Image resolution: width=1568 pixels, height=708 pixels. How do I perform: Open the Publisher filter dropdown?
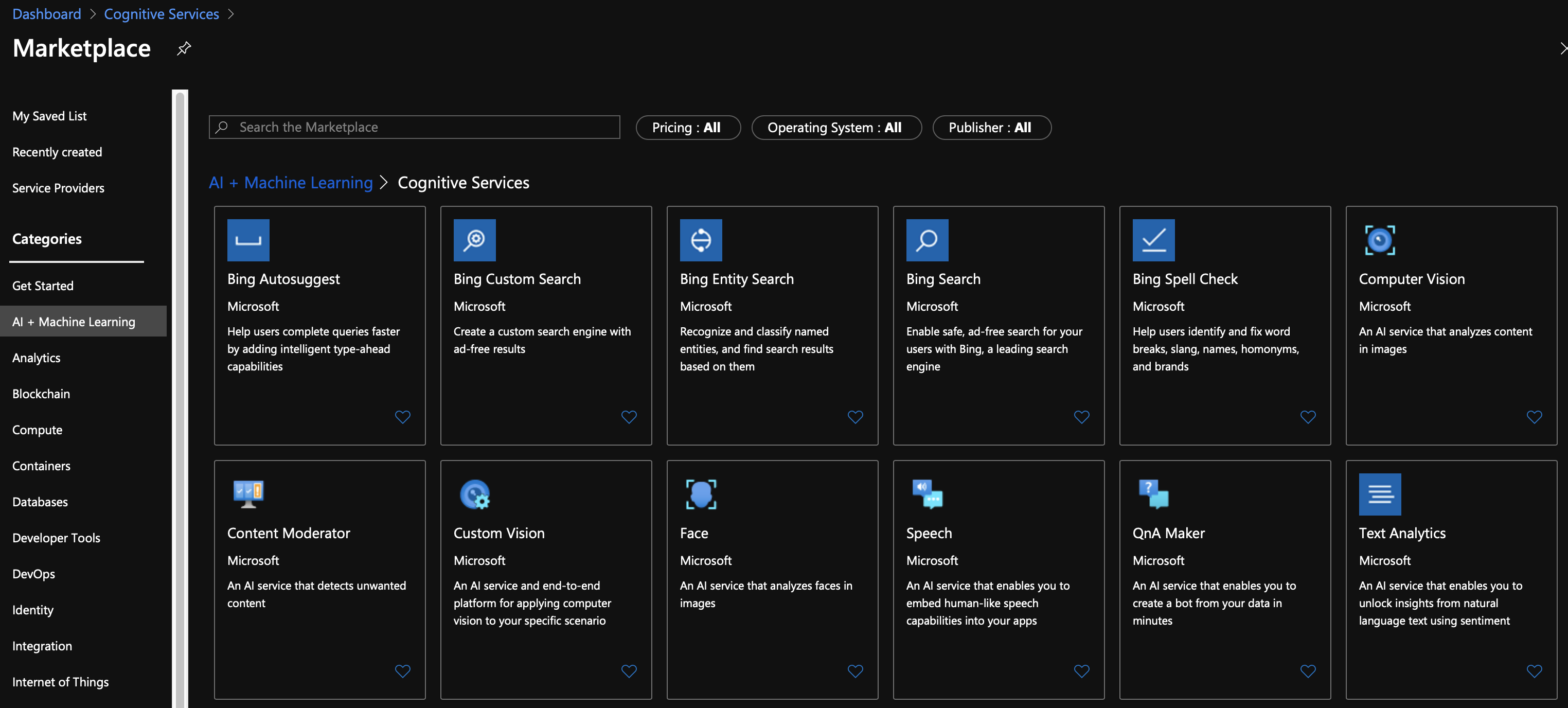tap(991, 127)
